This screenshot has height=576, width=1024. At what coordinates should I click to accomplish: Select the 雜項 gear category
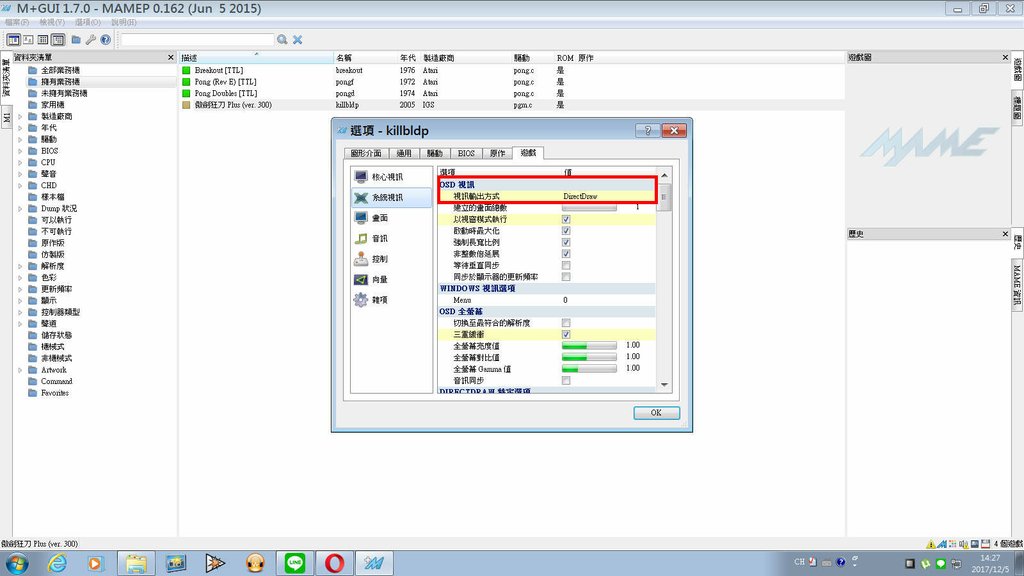pos(391,300)
